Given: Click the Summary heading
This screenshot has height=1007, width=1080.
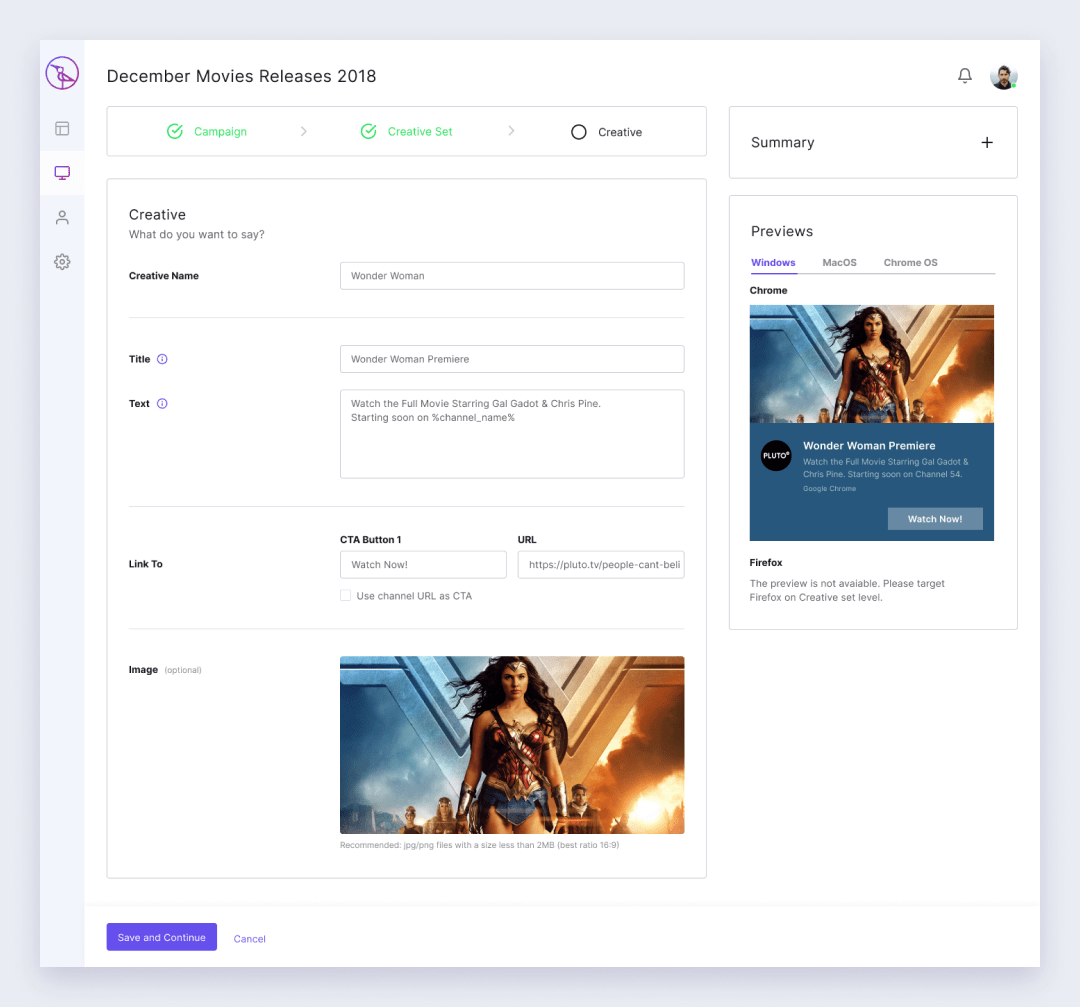Looking at the screenshot, I should click(x=782, y=143).
